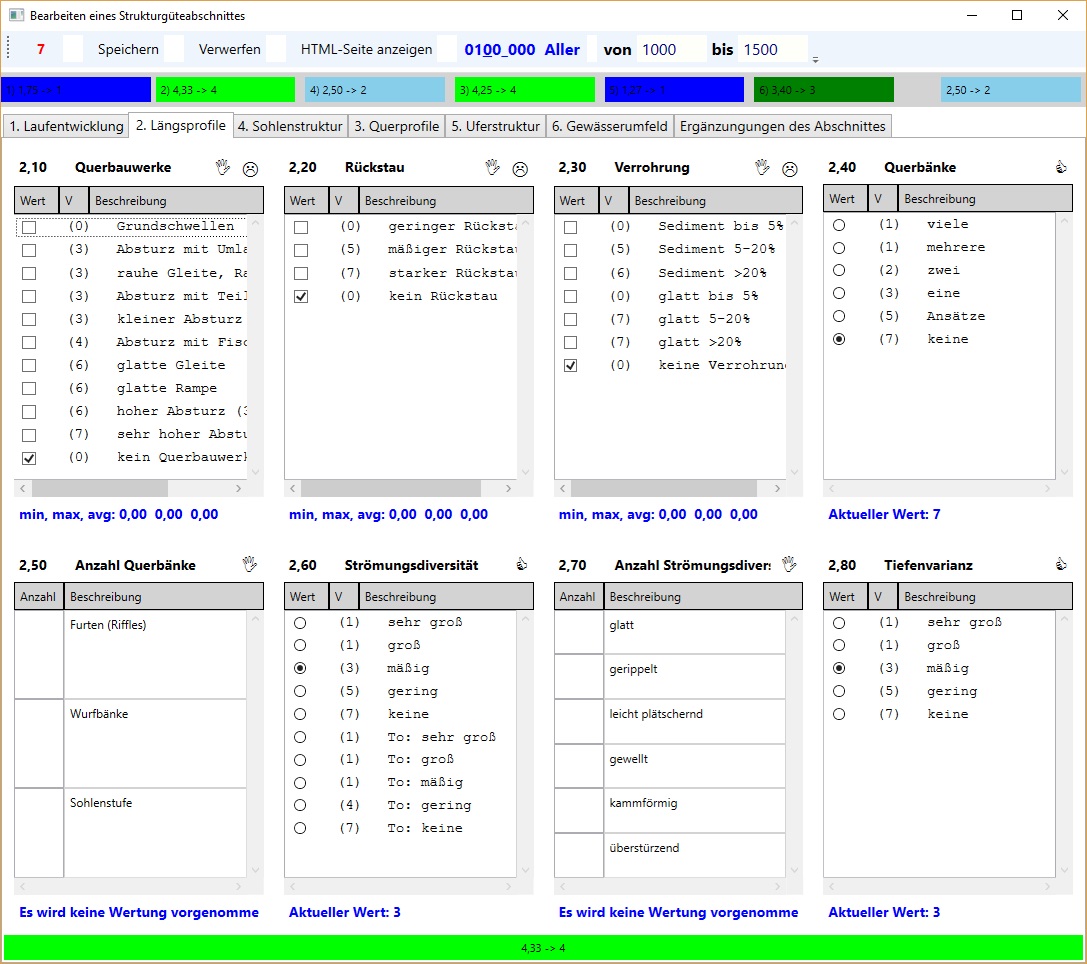Click the Speichern button
The height and width of the screenshot is (964, 1087).
[x=128, y=49]
